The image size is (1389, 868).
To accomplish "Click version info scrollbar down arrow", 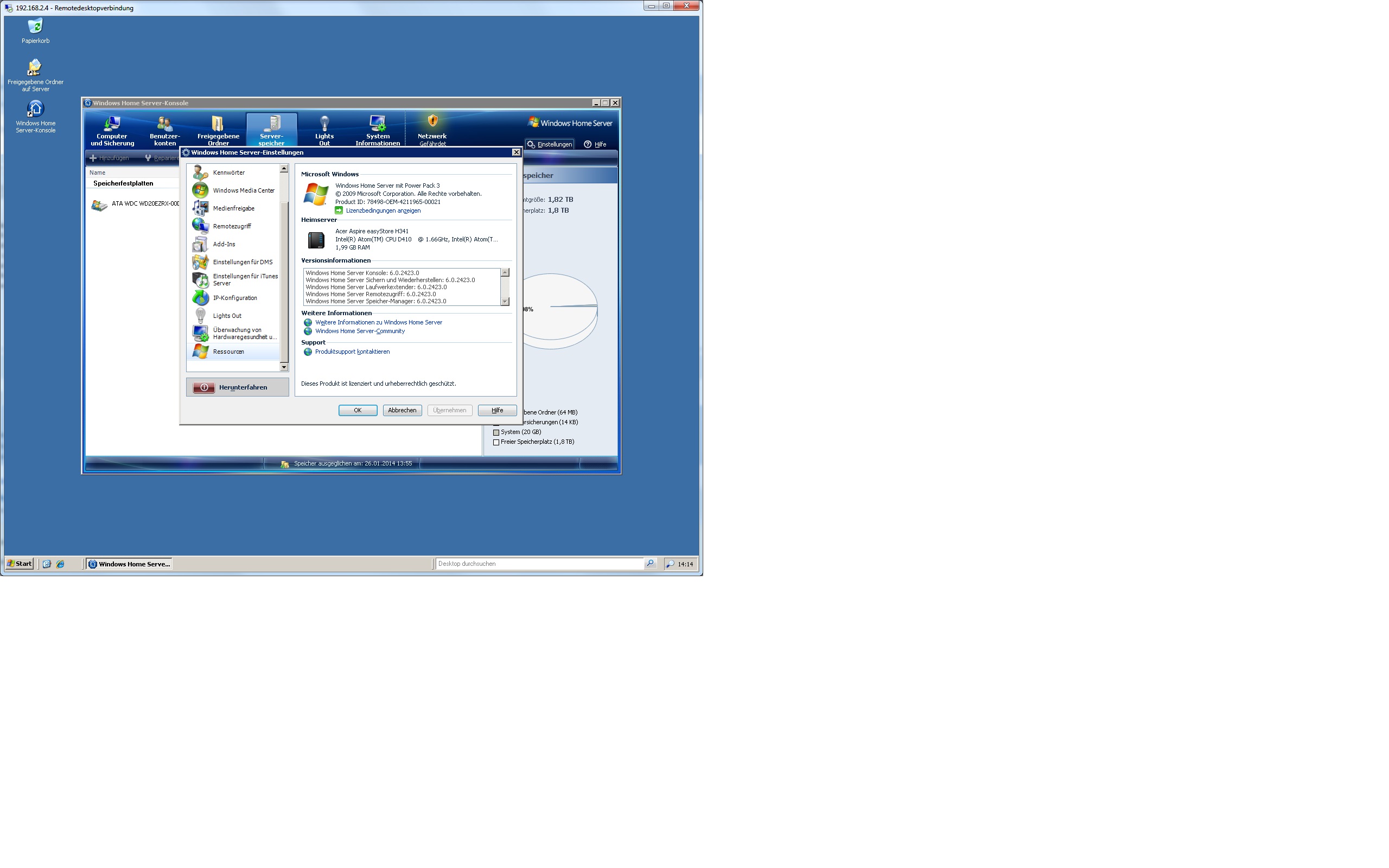I will [x=505, y=302].
